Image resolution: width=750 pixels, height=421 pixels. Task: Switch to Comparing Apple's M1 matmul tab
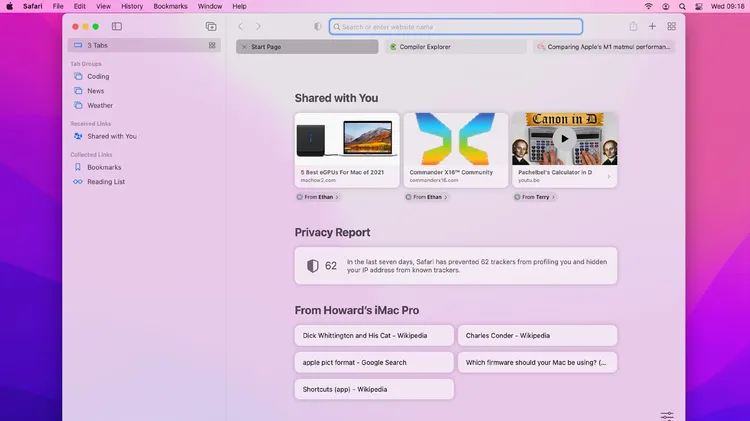coord(604,47)
